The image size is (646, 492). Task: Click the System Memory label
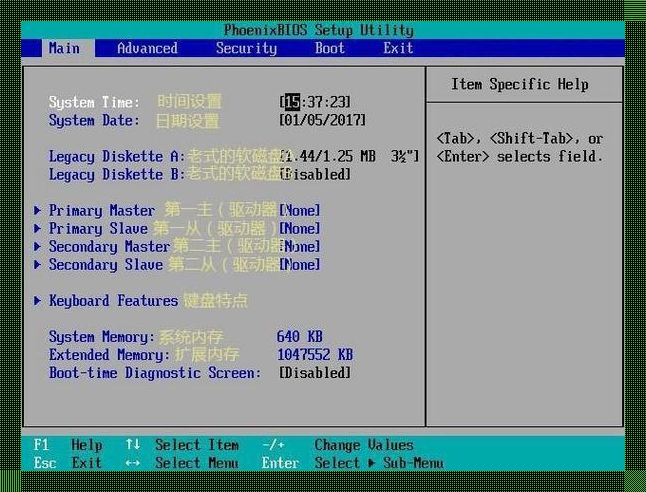click(102, 337)
